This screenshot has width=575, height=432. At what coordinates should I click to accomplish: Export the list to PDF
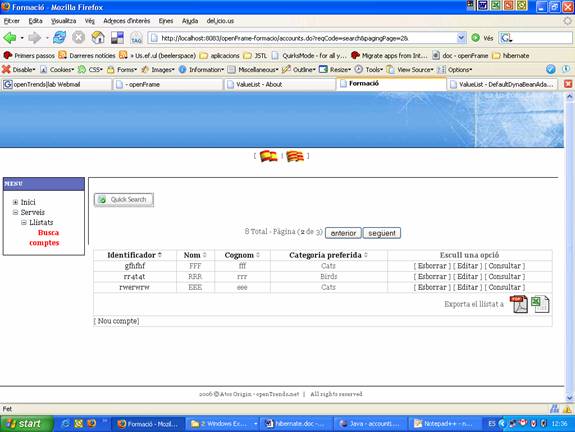pos(520,304)
